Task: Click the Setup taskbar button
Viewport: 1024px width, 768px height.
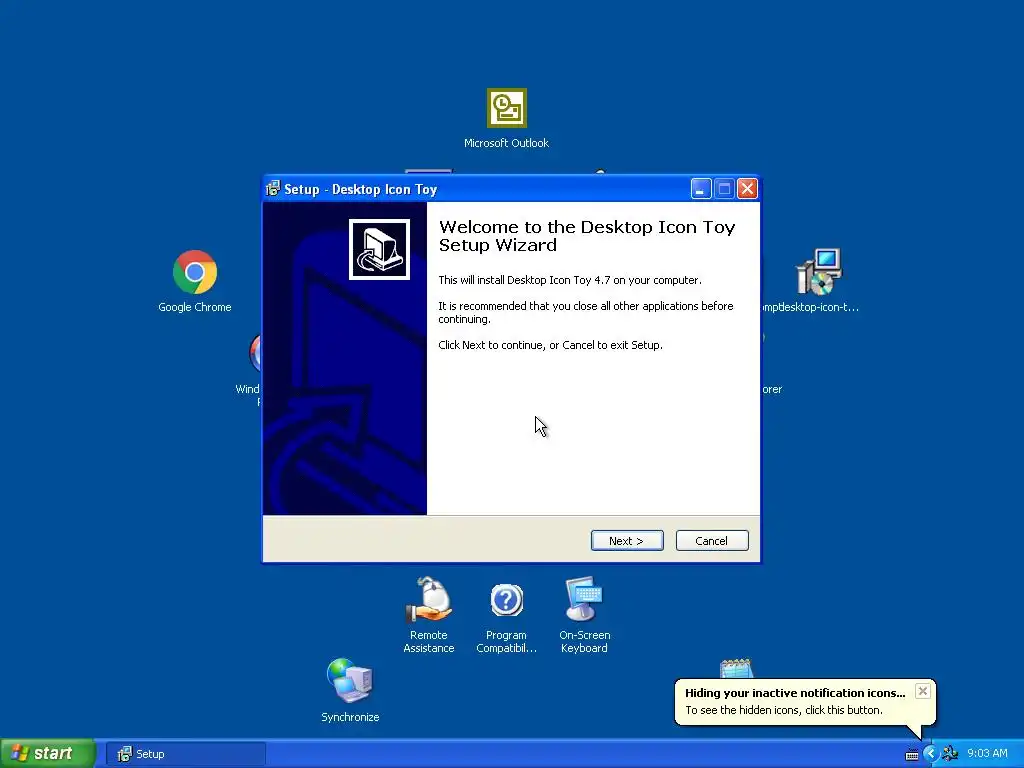Action: (185, 754)
